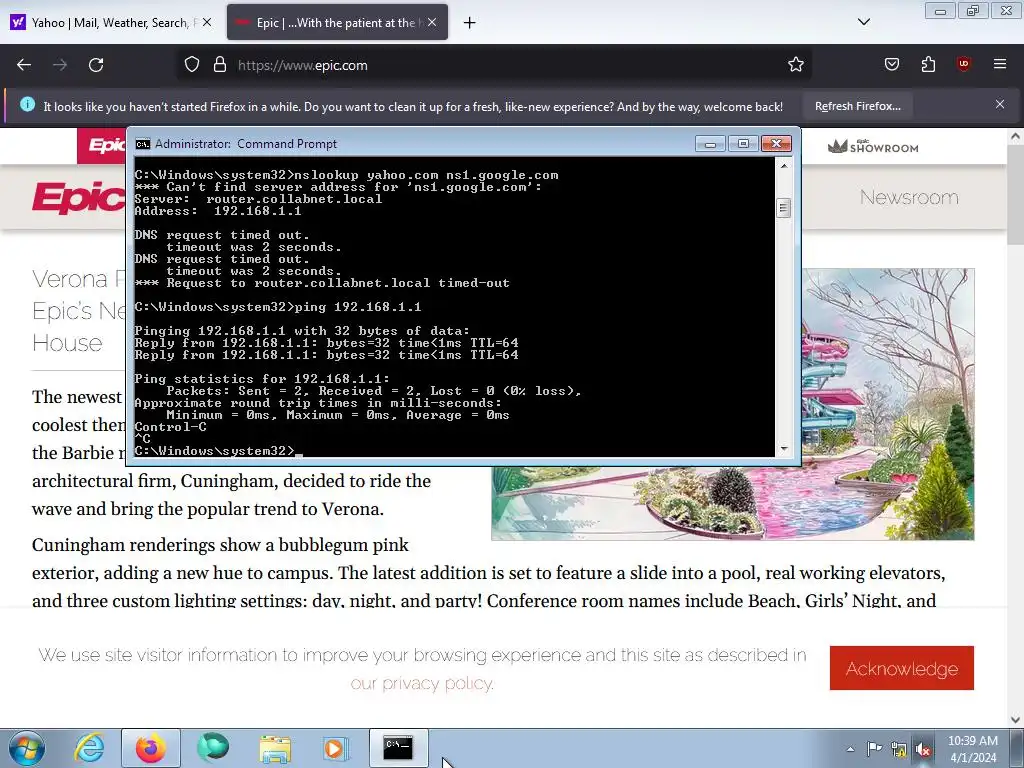Click the Firefox taskbar icon
Image resolution: width=1024 pixels, height=768 pixels.
pos(151,748)
